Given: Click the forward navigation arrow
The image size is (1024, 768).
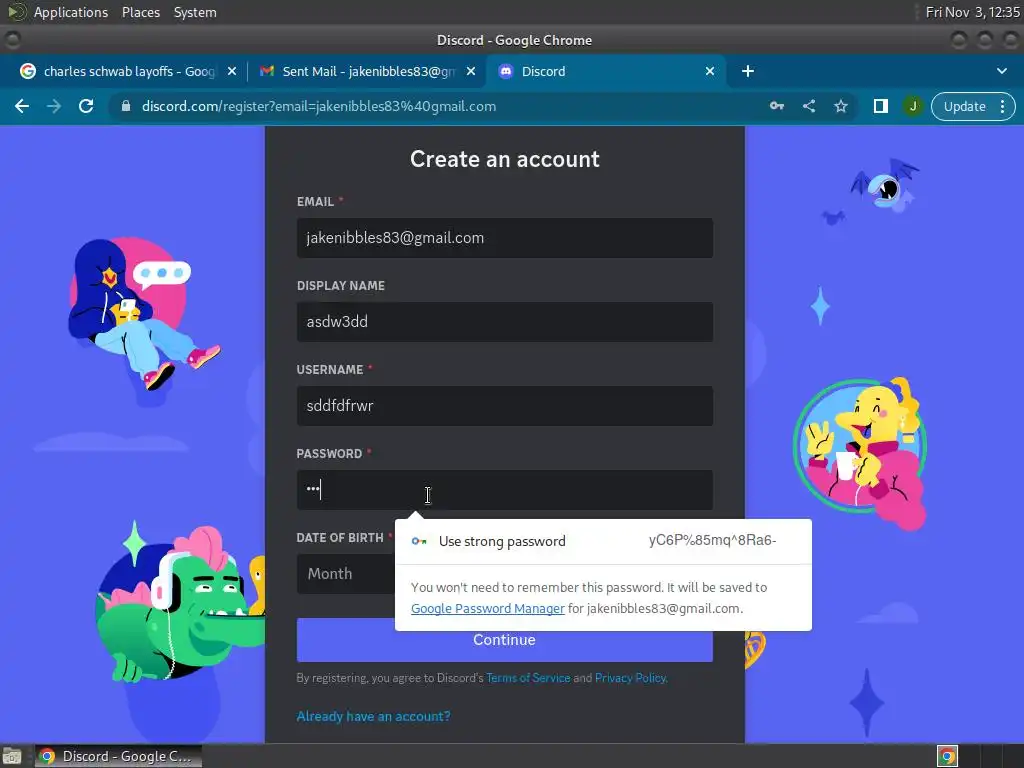Looking at the screenshot, I should click(x=54, y=106).
